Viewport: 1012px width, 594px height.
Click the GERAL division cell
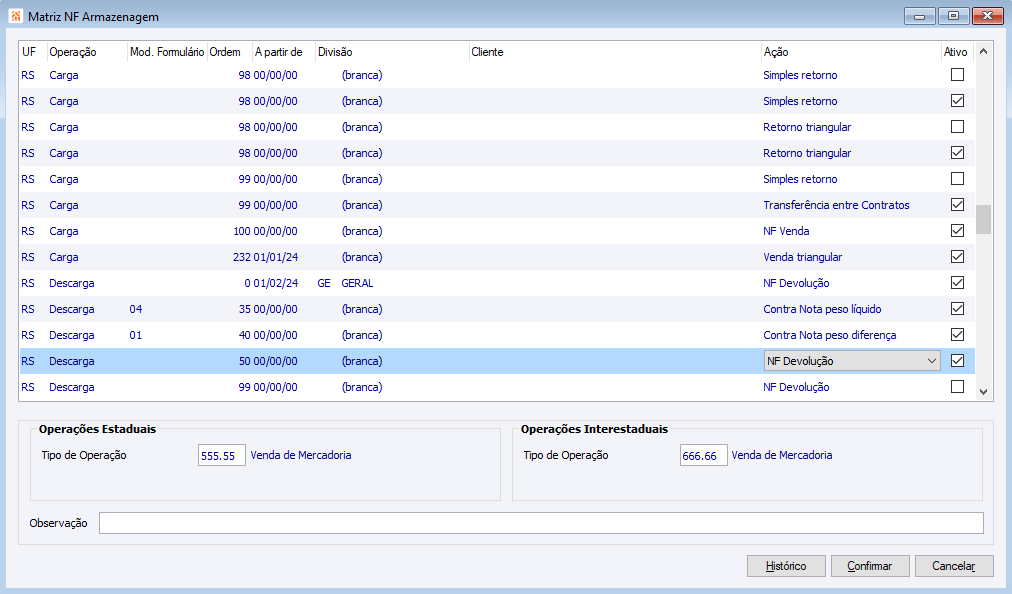click(x=357, y=283)
